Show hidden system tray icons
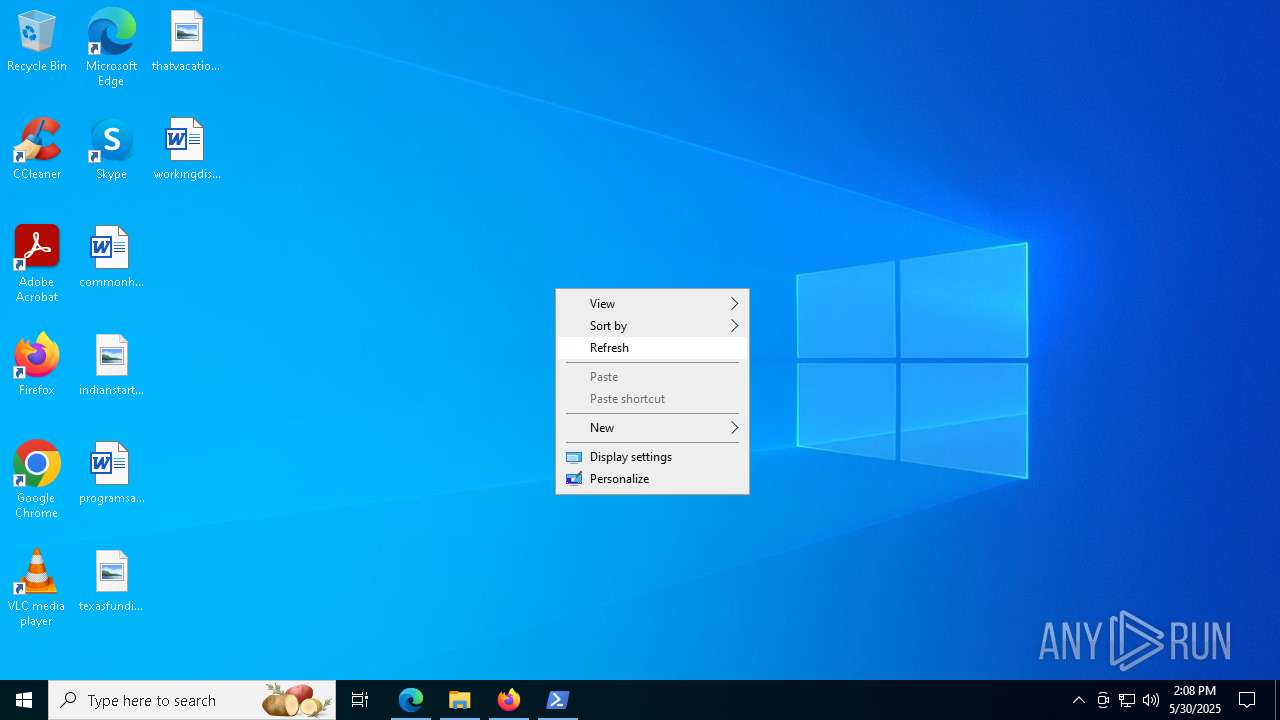The width and height of the screenshot is (1280, 720). click(x=1079, y=700)
